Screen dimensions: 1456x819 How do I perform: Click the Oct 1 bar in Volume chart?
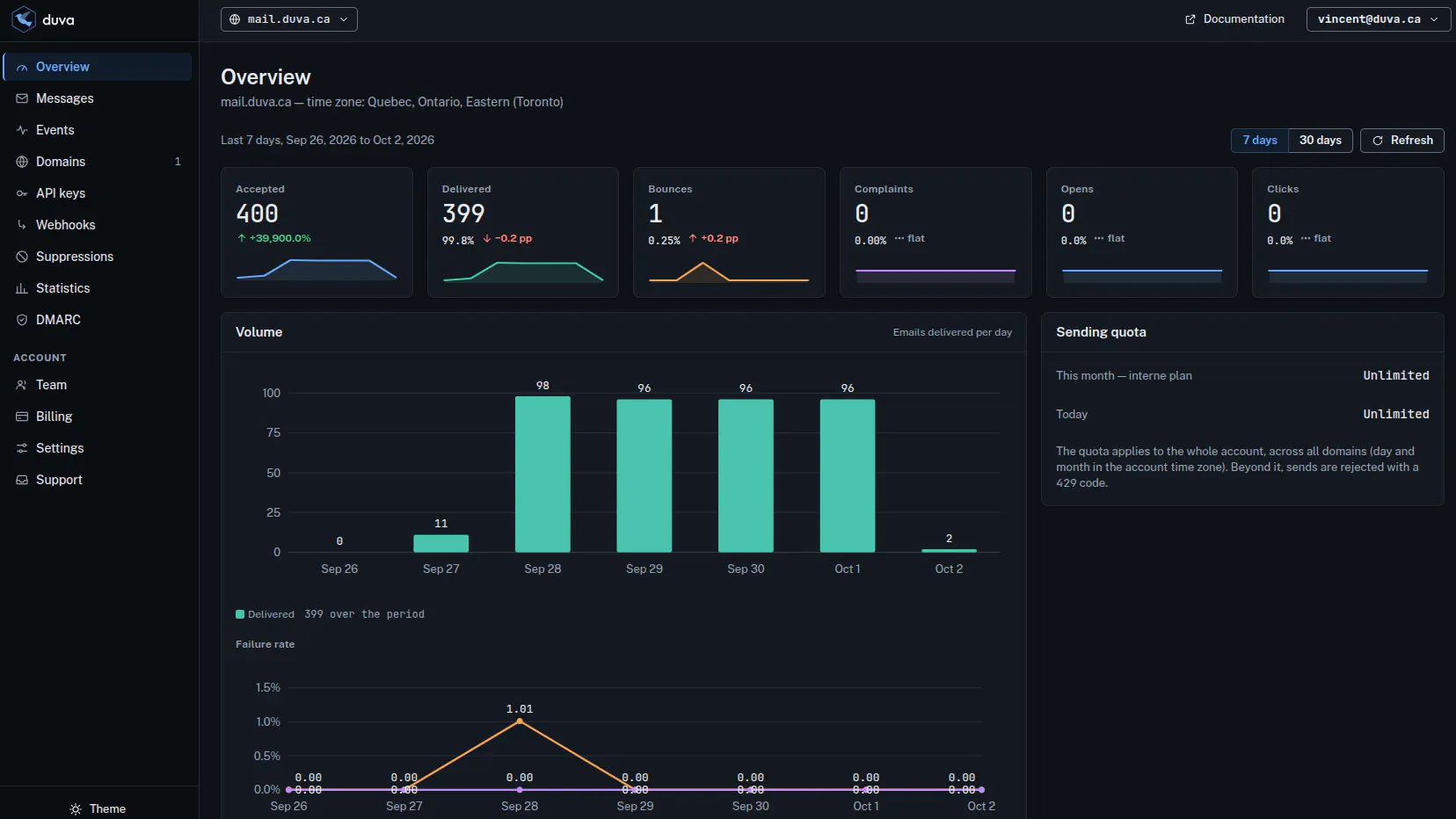[848, 476]
